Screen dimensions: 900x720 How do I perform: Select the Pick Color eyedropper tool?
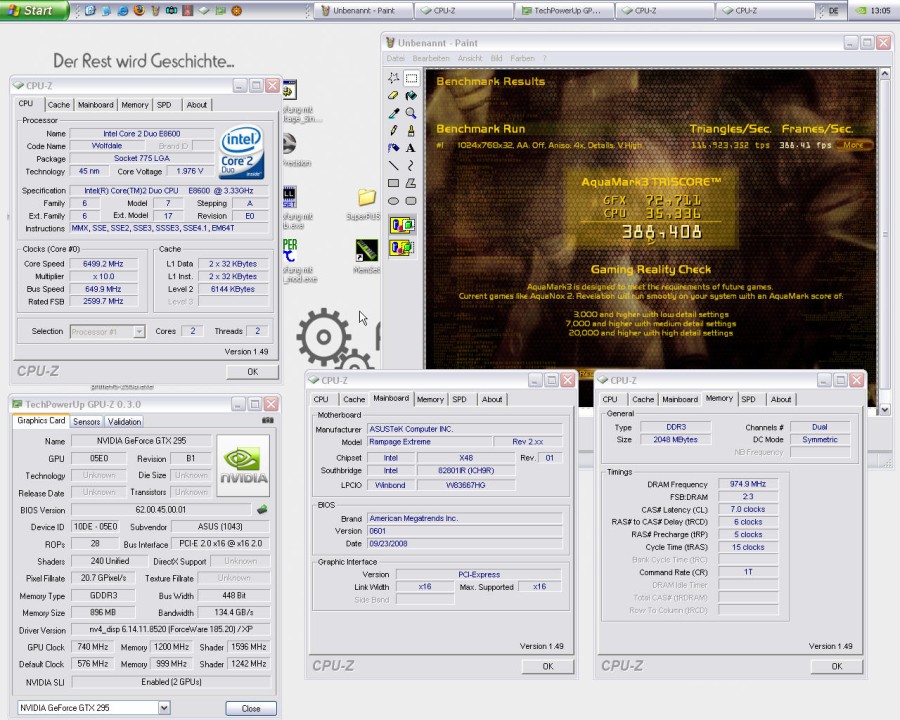393,113
